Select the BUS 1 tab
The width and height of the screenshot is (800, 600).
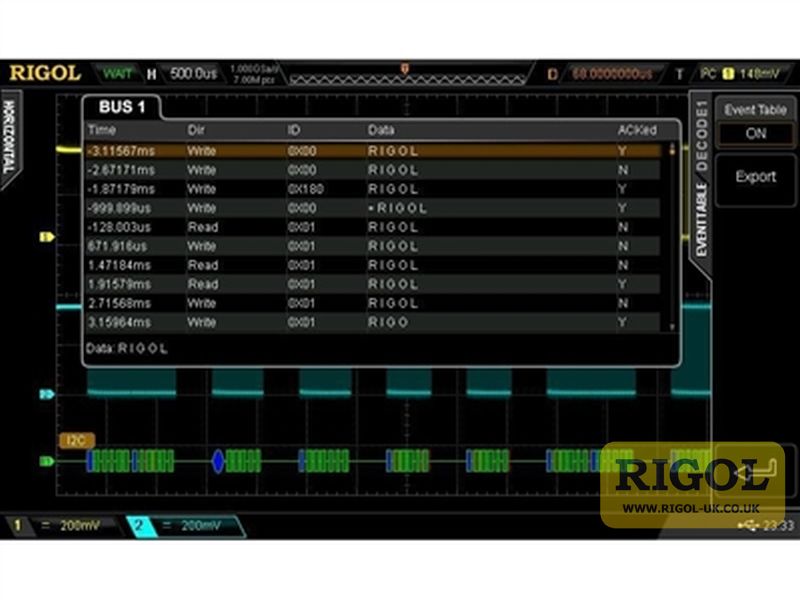(121, 107)
